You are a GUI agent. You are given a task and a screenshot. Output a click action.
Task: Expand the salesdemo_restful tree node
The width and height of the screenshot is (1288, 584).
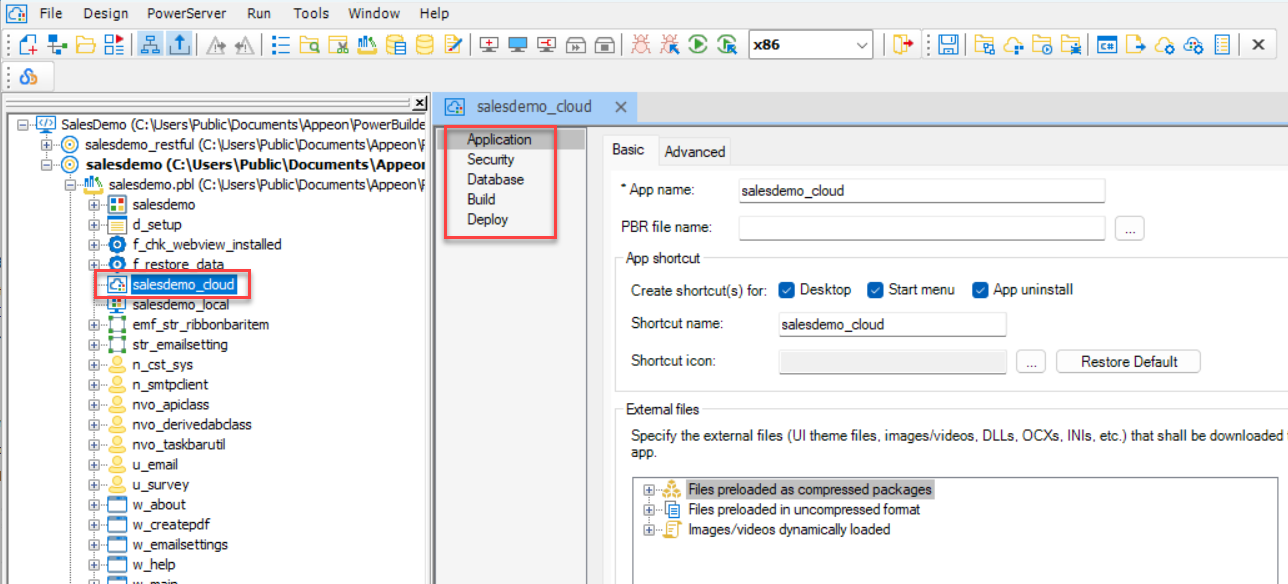click(46, 145)
